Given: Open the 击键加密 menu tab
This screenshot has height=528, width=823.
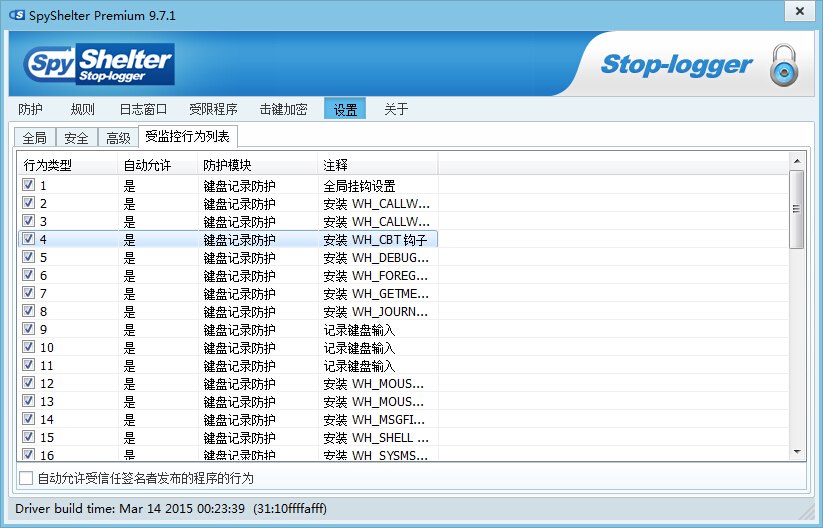Looking at the screenshot, I should point(283,109).
